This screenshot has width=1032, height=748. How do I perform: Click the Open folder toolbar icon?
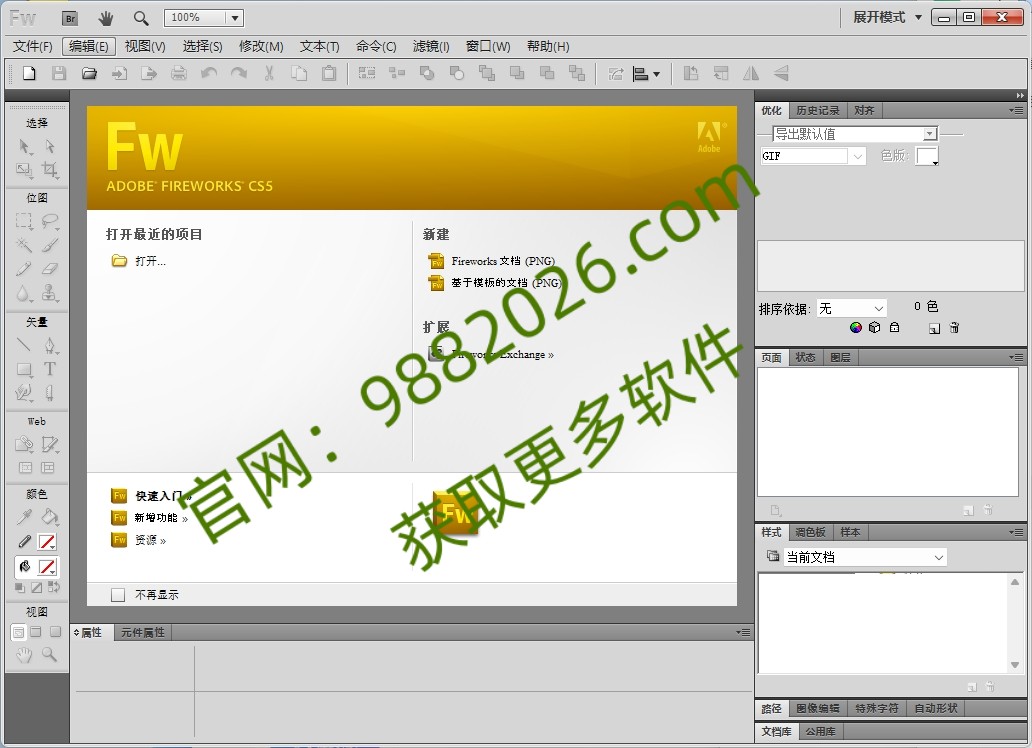[89, 73]
